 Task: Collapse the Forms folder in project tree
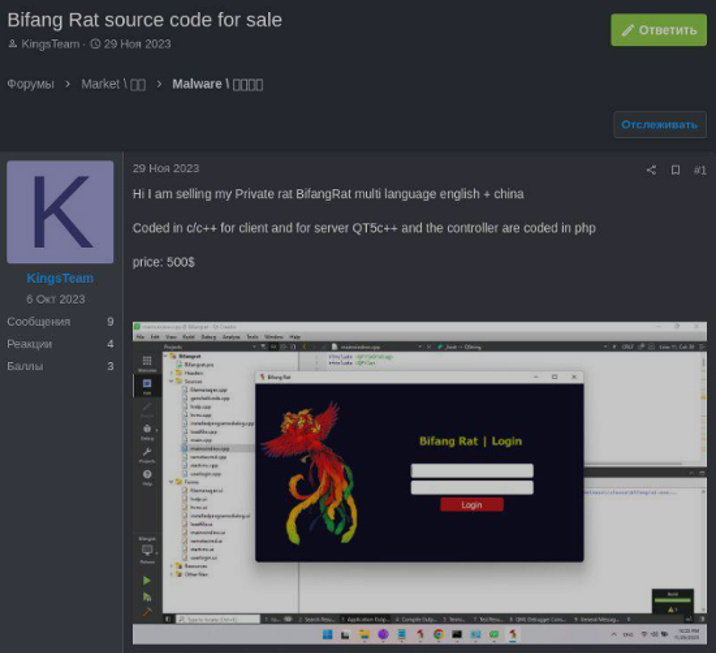pos(171,480)
